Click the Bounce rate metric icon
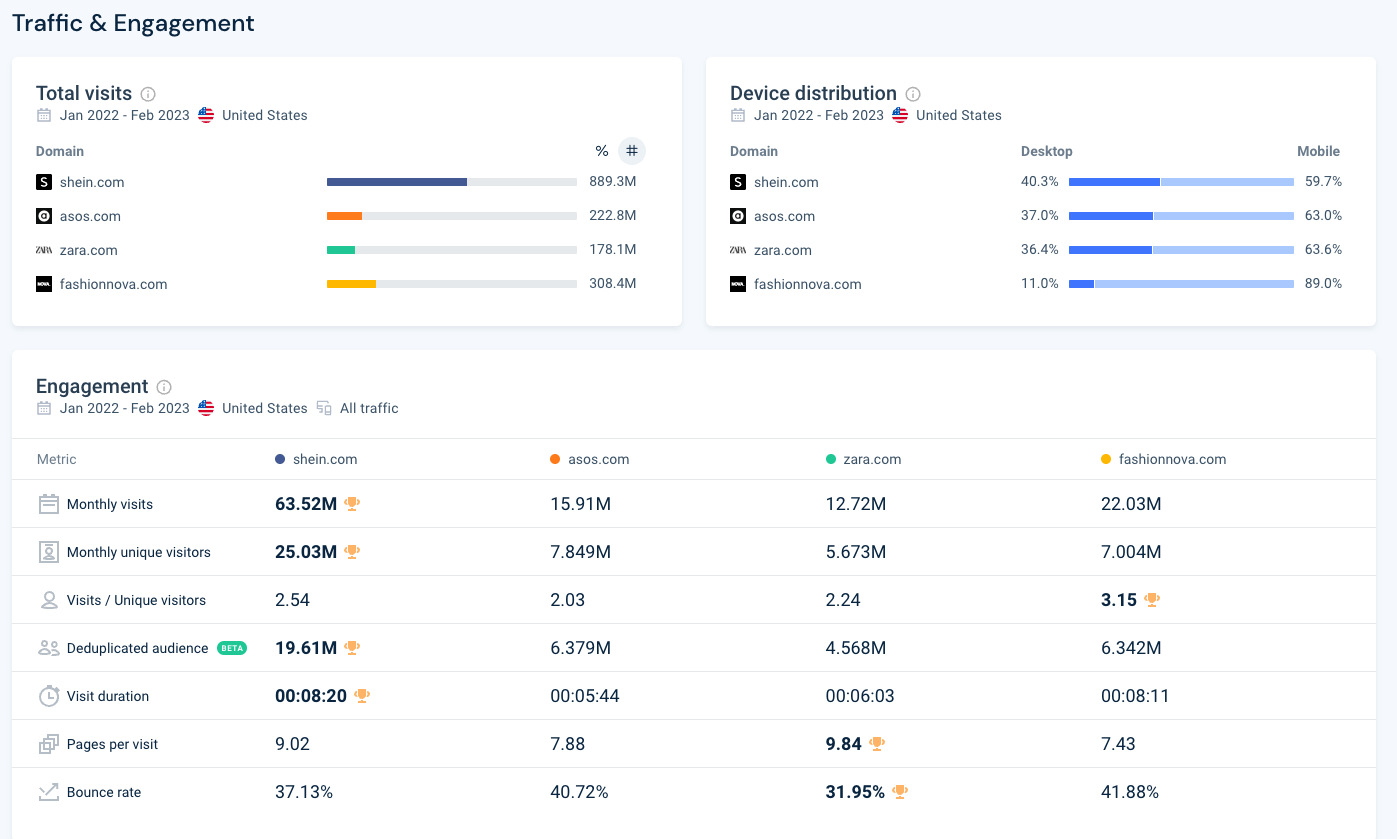1397x839 pixels. [48, 791]
